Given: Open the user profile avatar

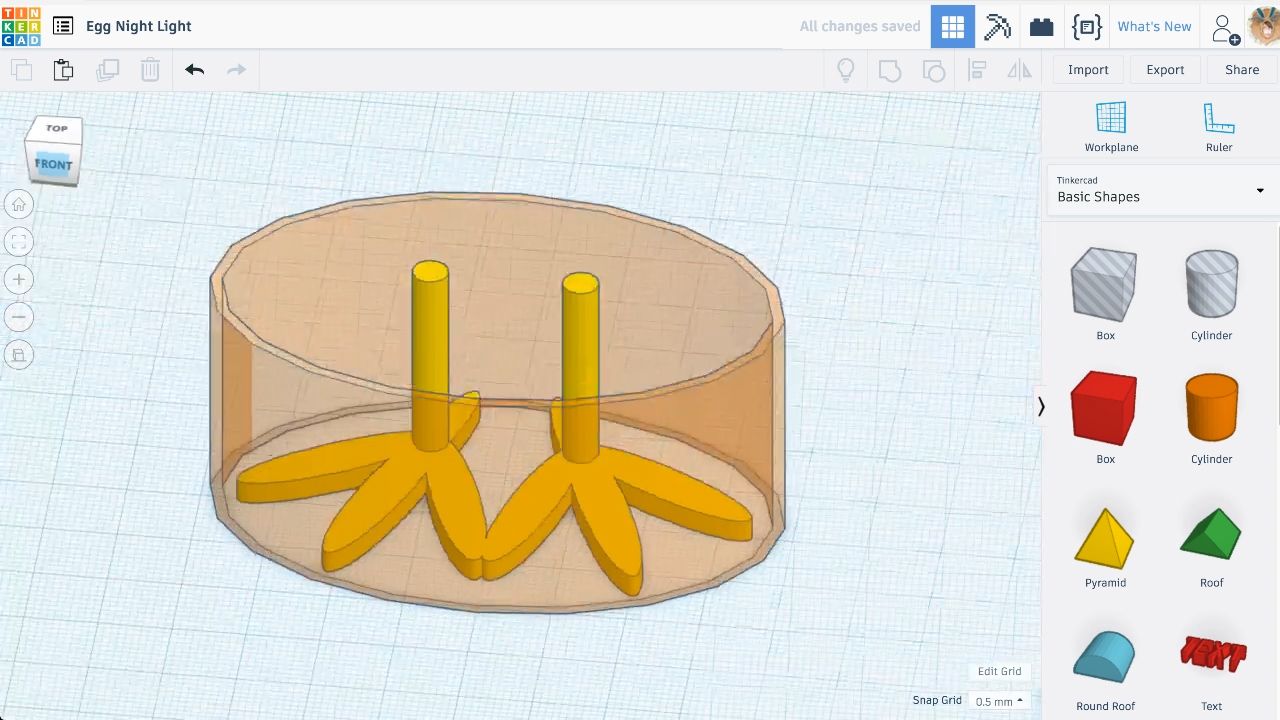Looking at the screenshot, I should (x=1264, y=27).
